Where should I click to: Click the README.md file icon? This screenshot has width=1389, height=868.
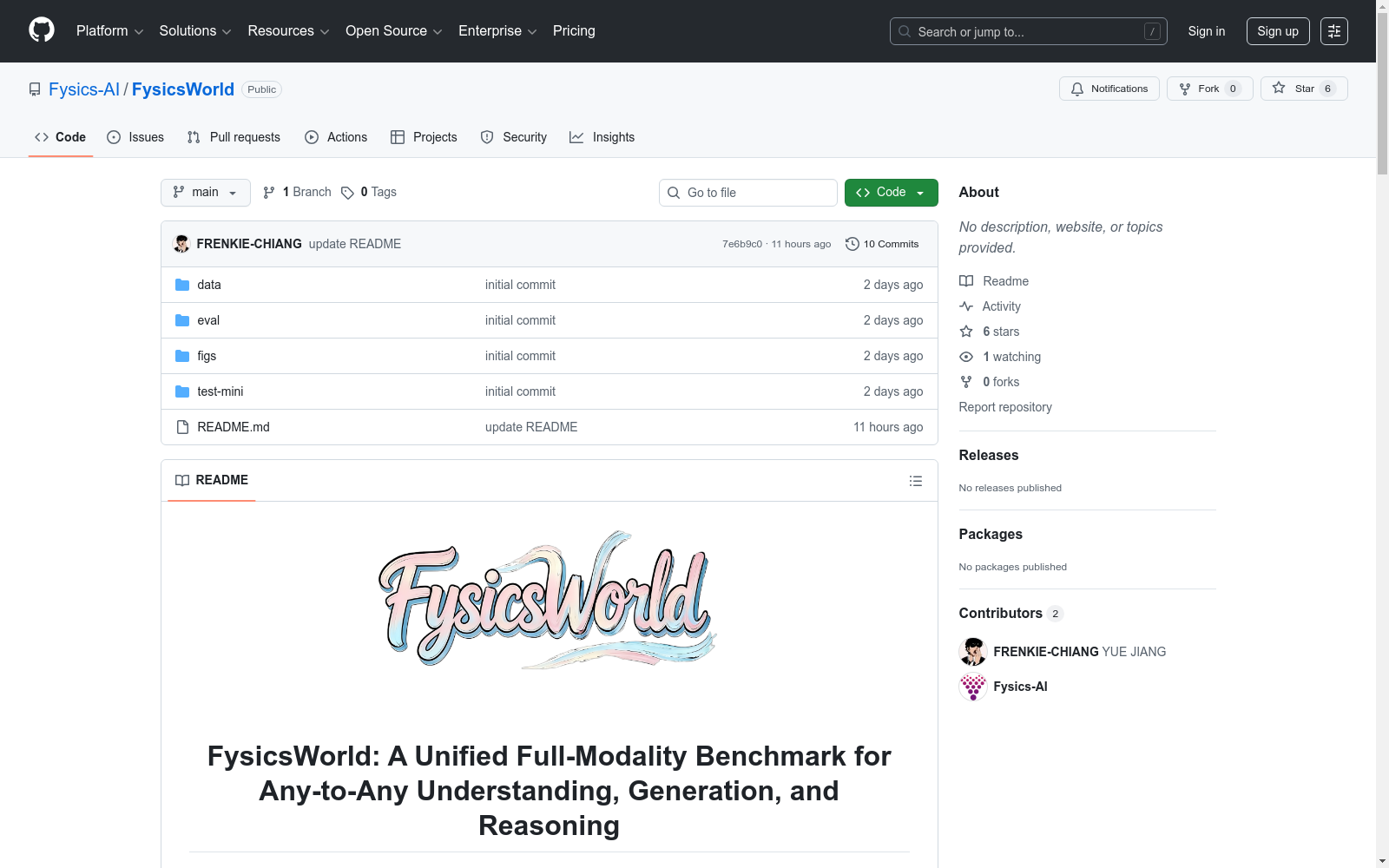pyautogui.click(x=182, y=427)
